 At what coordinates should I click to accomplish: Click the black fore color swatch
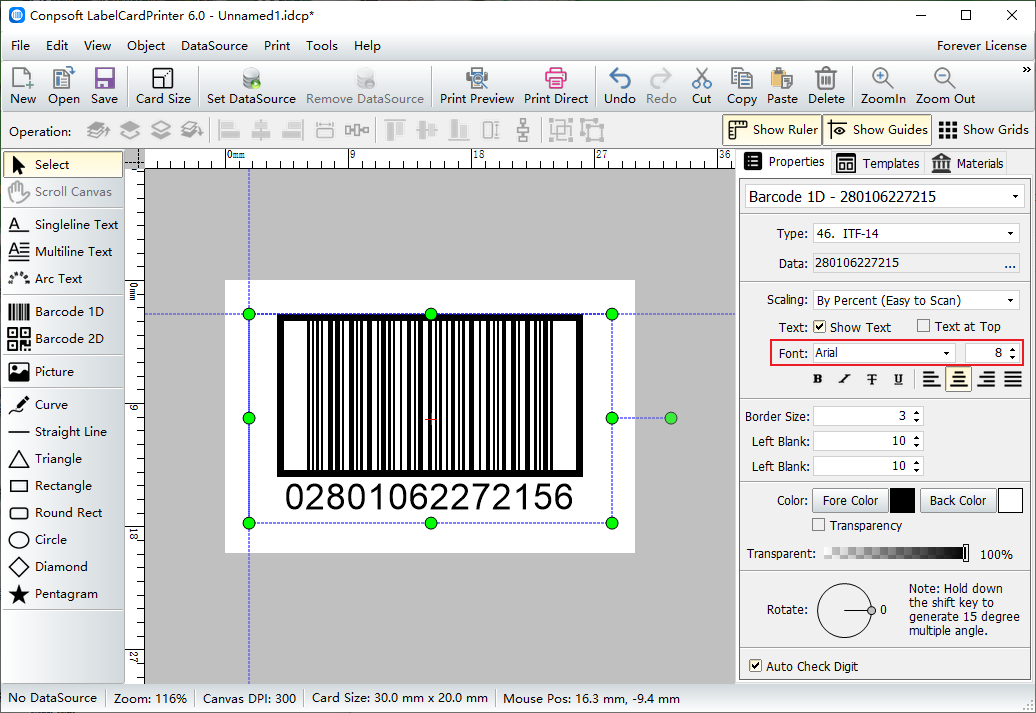click(902, 501)
